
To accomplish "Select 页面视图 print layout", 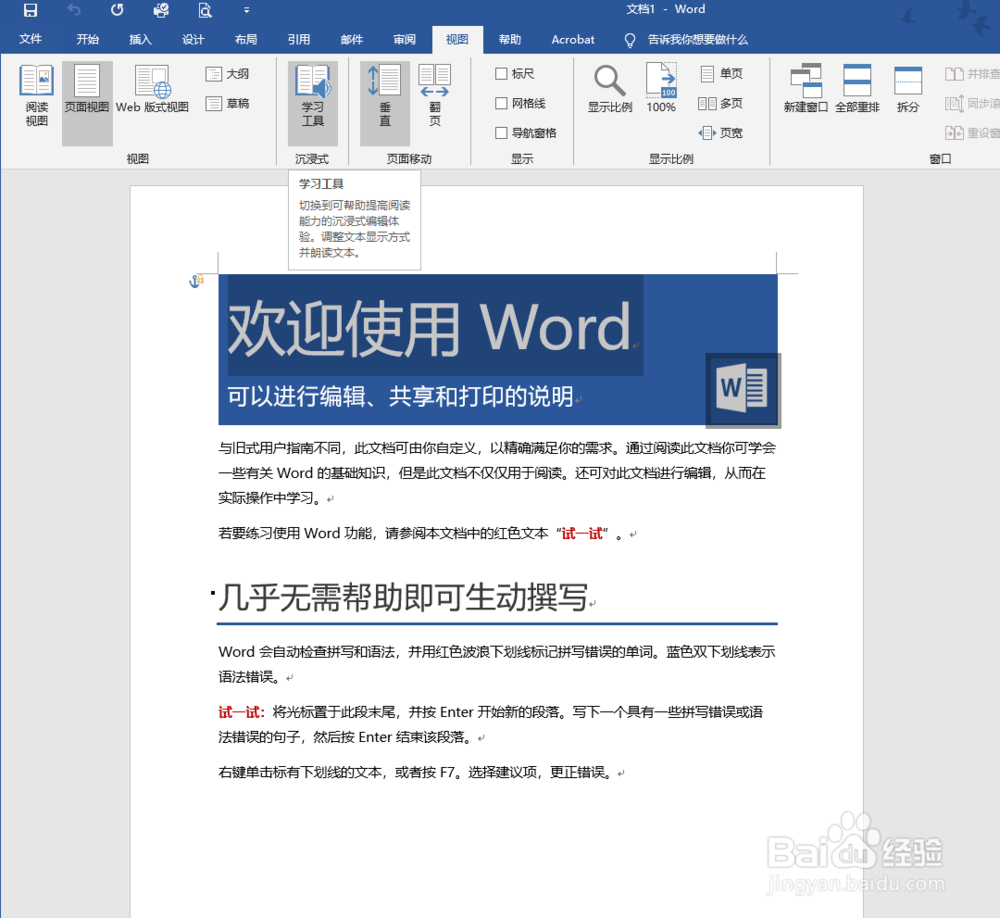I will click(x=87, y=103).
